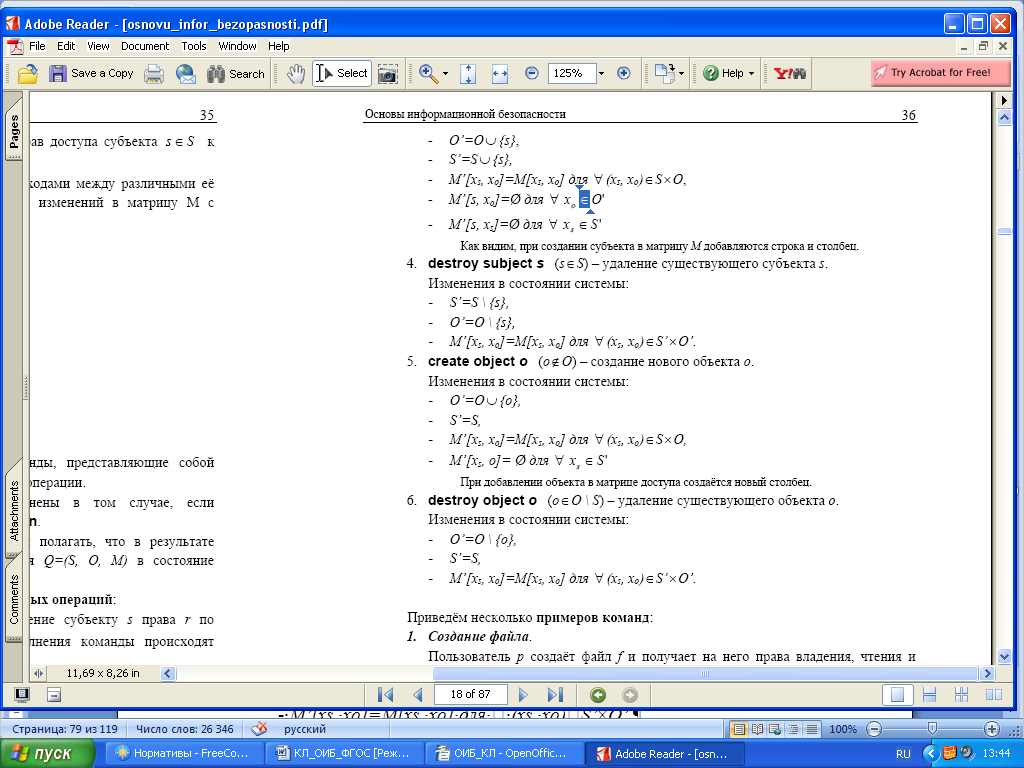The image size is (1024, 768).
Task: Click vertical scrollbar up arrow
Action: pyautogui.click(x=1005, y=118)
